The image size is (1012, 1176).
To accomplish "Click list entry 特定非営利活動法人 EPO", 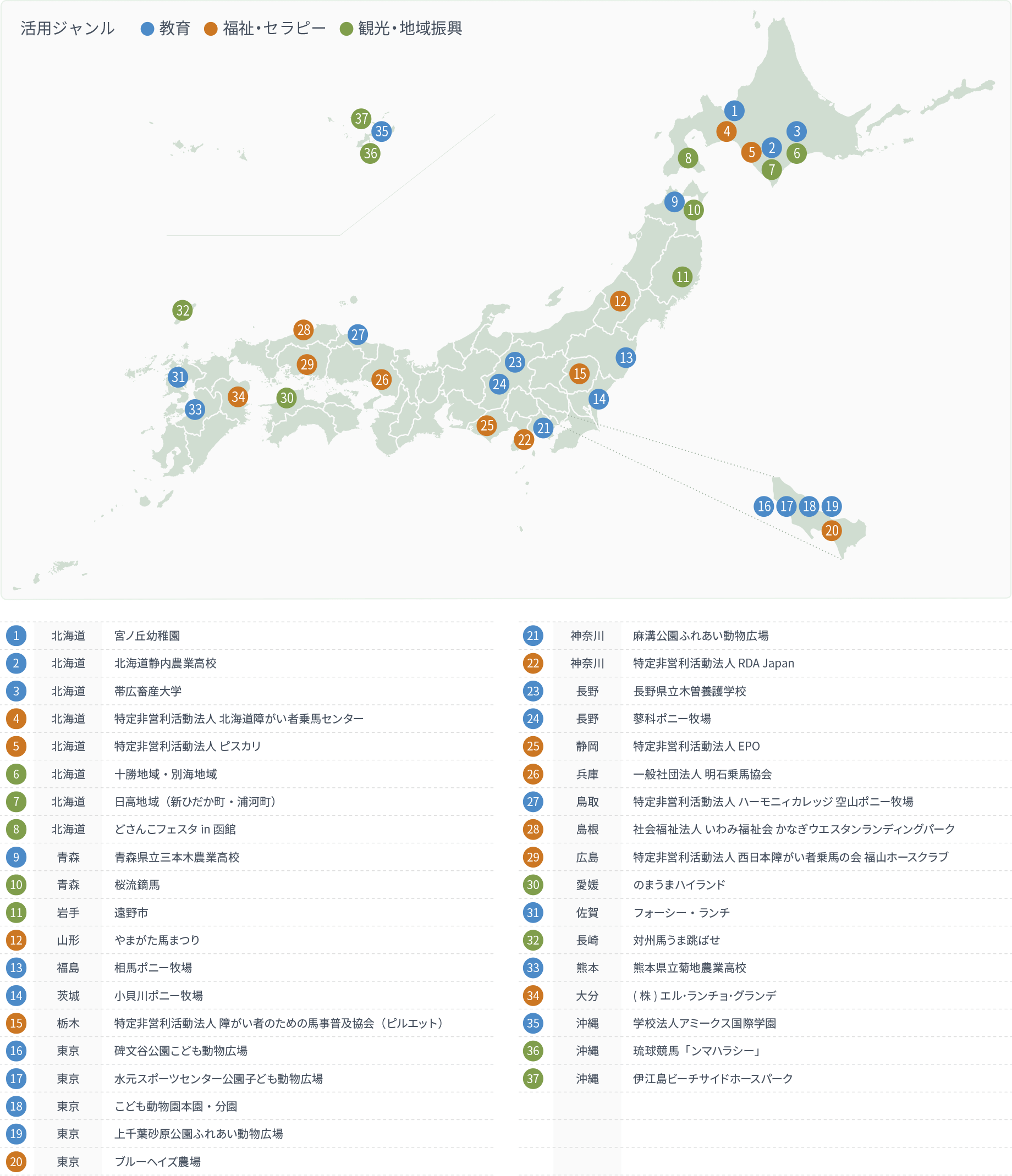I will coord(696,747).
